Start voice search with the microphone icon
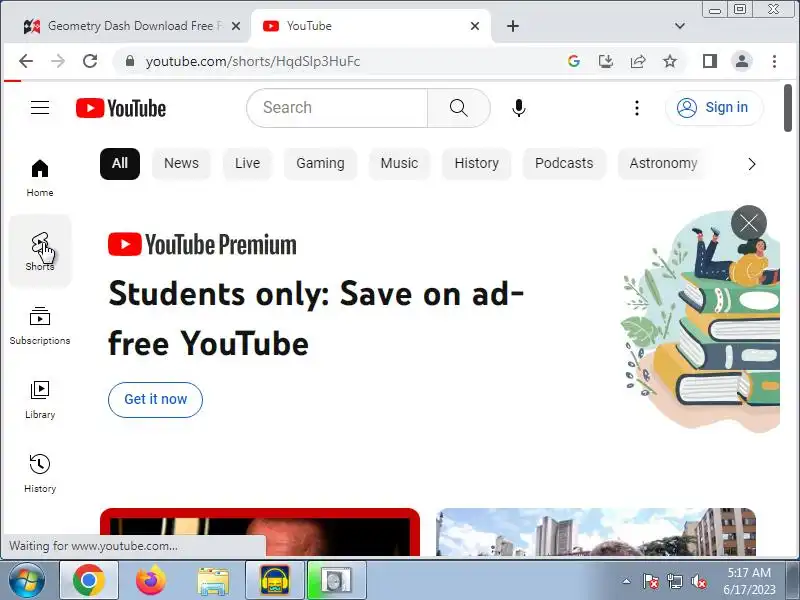 click(519, 108)
